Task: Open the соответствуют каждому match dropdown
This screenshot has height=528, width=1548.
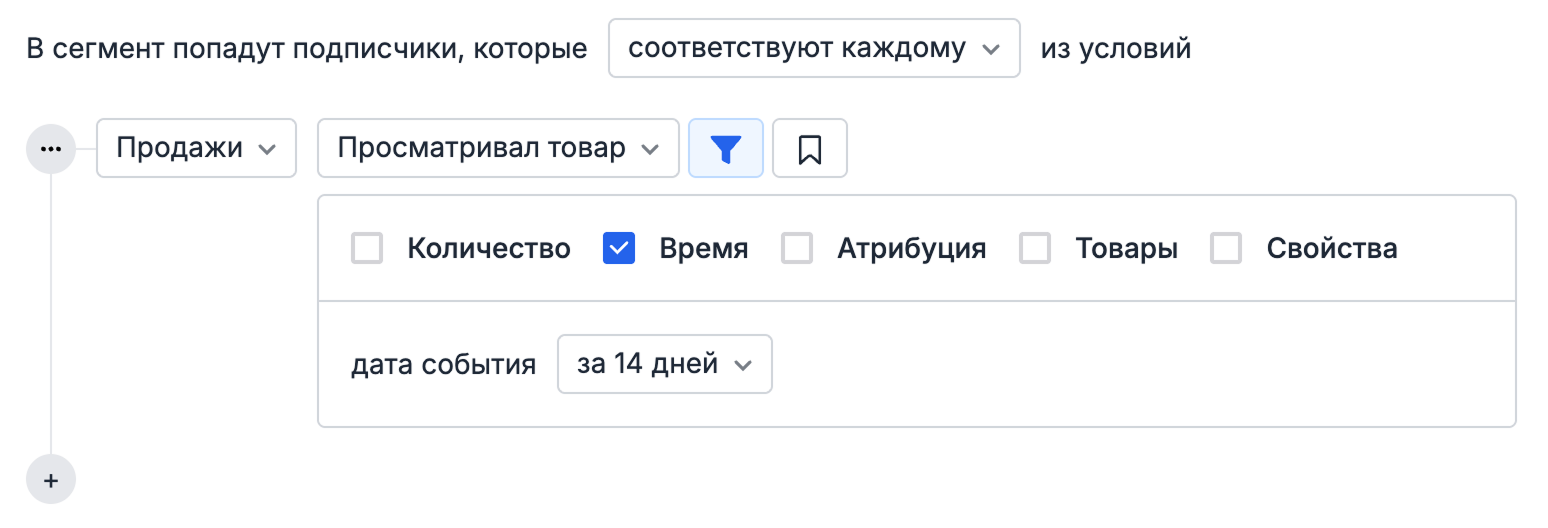Action: (x=798, y=49)
